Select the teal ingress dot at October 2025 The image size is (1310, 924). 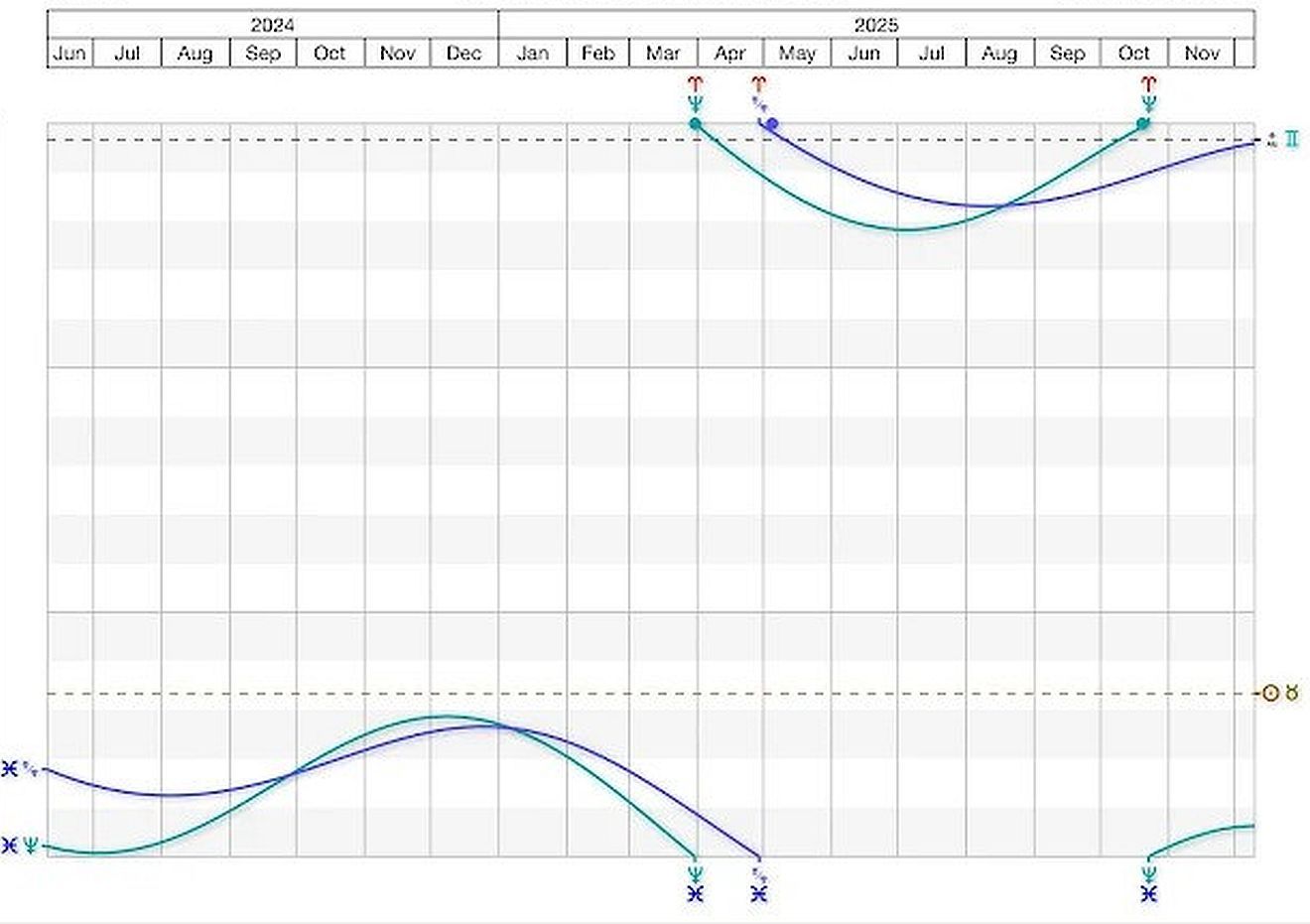coord(1142,124)
